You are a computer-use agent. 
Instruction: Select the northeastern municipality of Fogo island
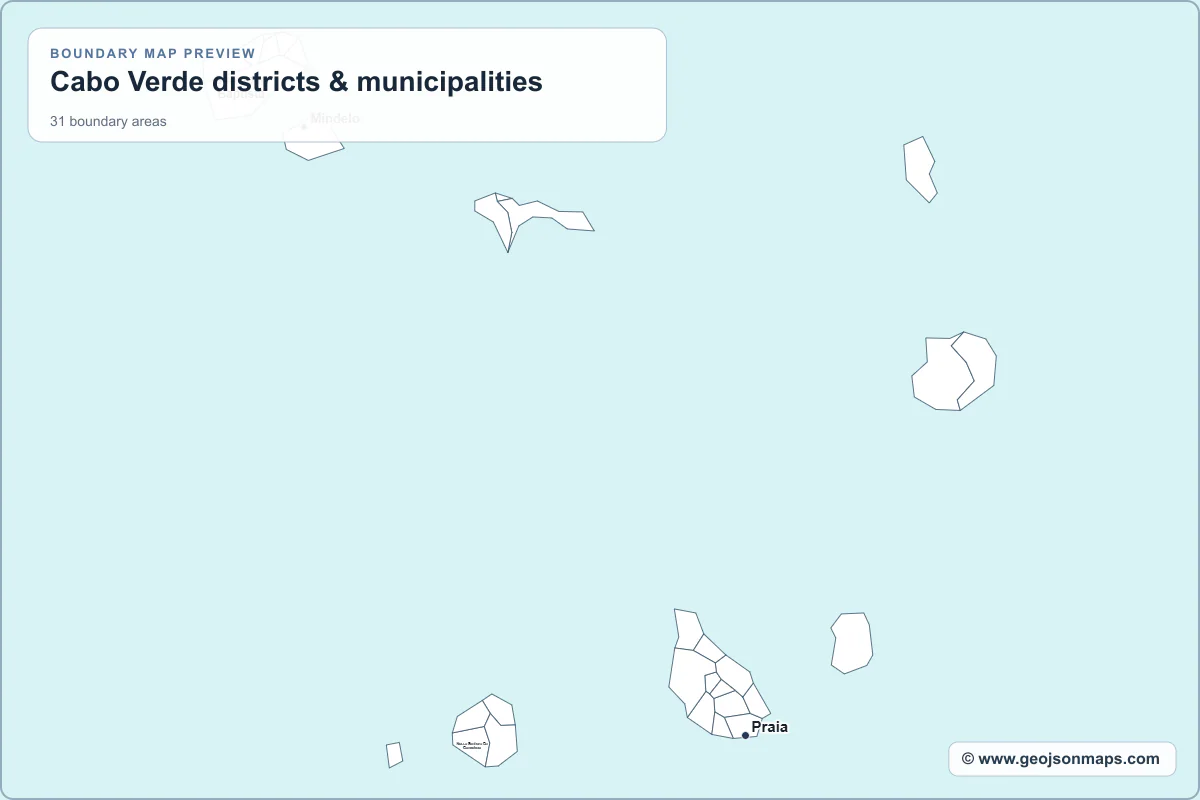pos(500,710)
